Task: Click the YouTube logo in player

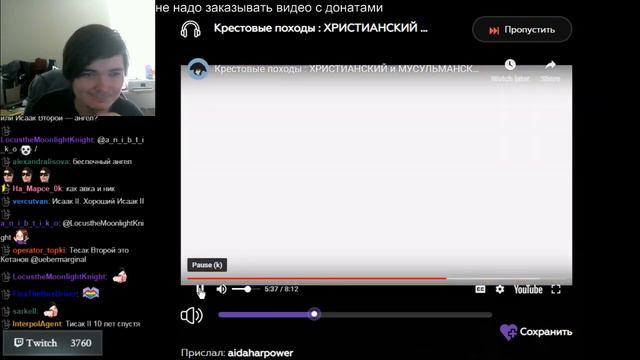Action: 528,289
